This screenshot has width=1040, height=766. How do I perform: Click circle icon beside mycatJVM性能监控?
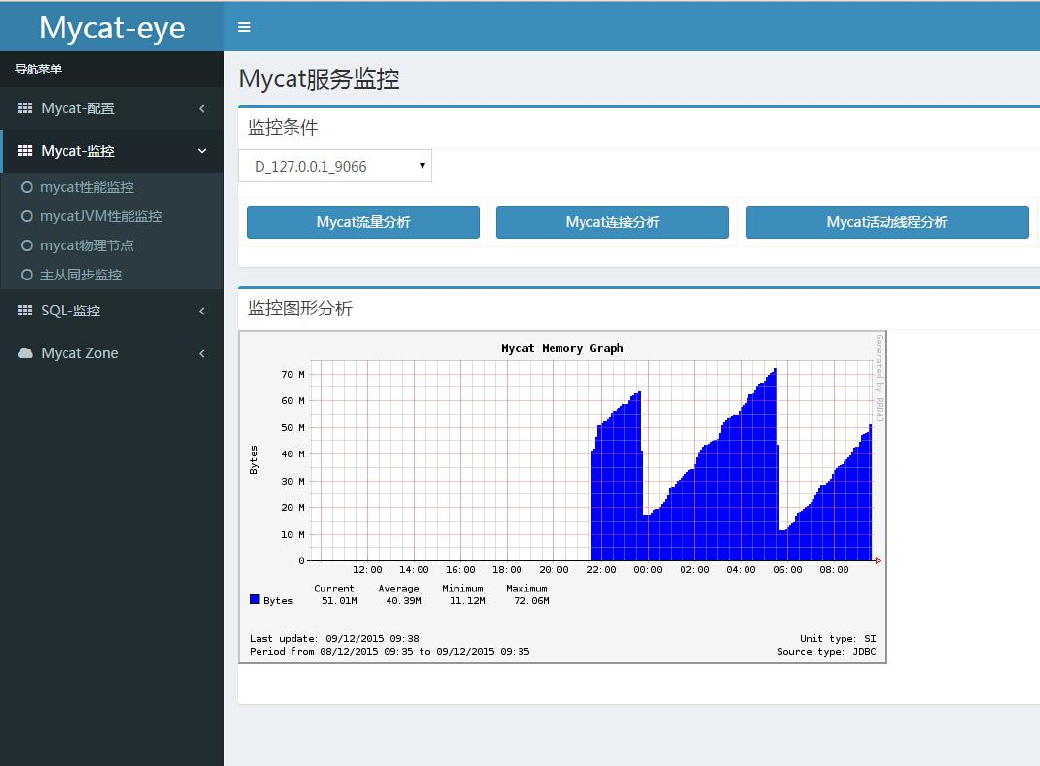click(x=27, y=216)
